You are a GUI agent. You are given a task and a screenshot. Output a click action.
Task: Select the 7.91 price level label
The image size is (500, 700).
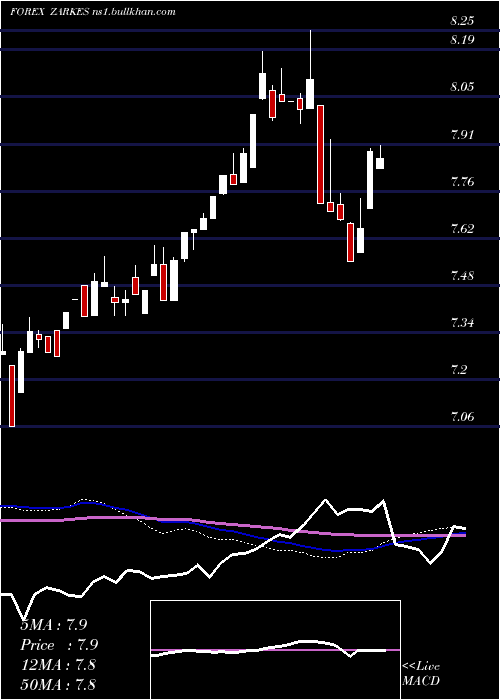click(x=462, y=134)
